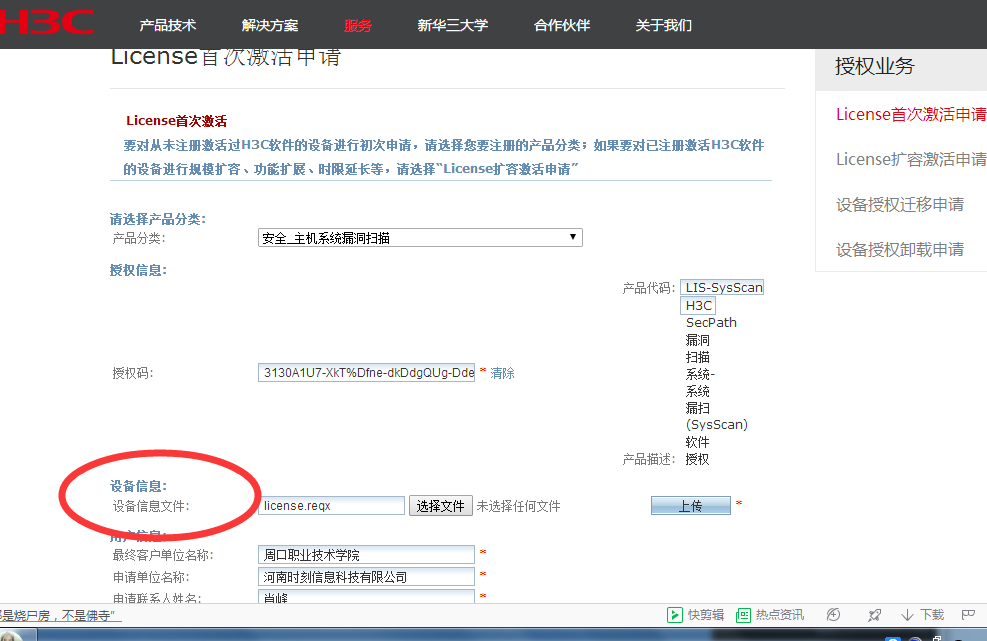
Task: Open the 新华三大学 navigation menu
Action: pos(453,25)
